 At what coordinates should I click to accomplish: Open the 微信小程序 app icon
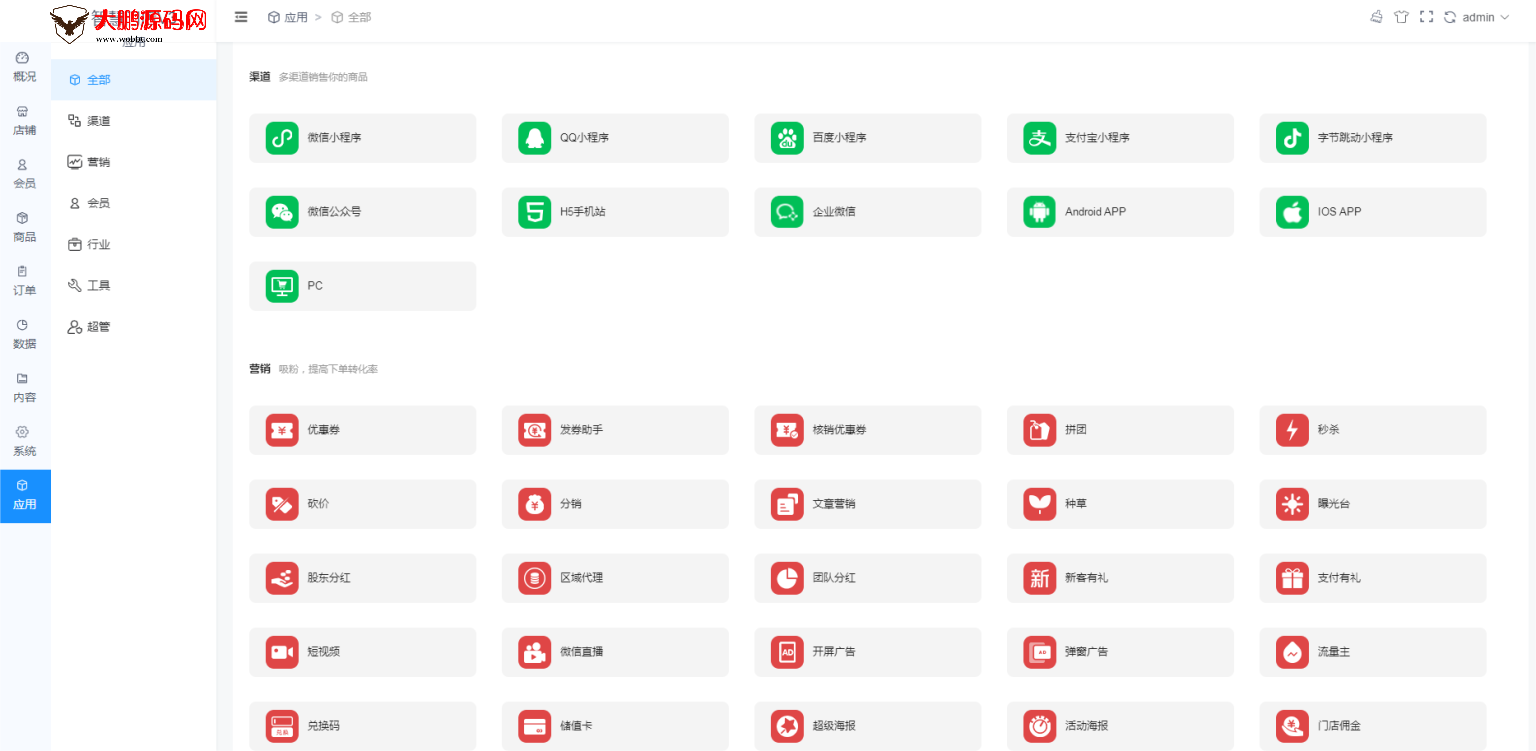click(x=282, y=138)
